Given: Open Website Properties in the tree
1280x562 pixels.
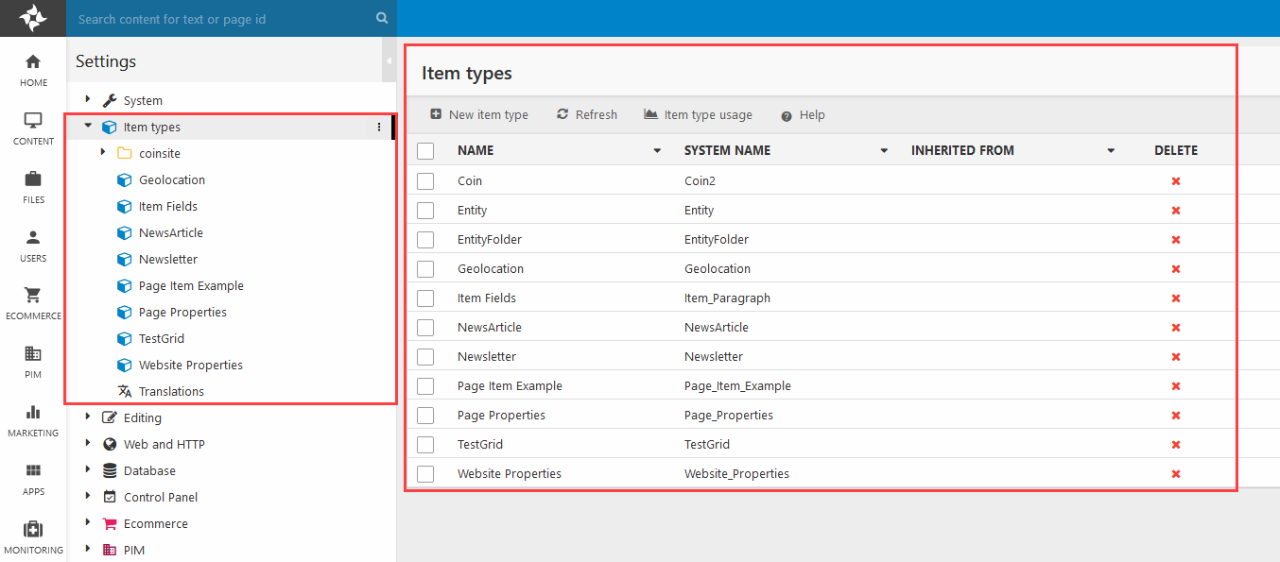Looking at the screenshot, I should point(190,365).
